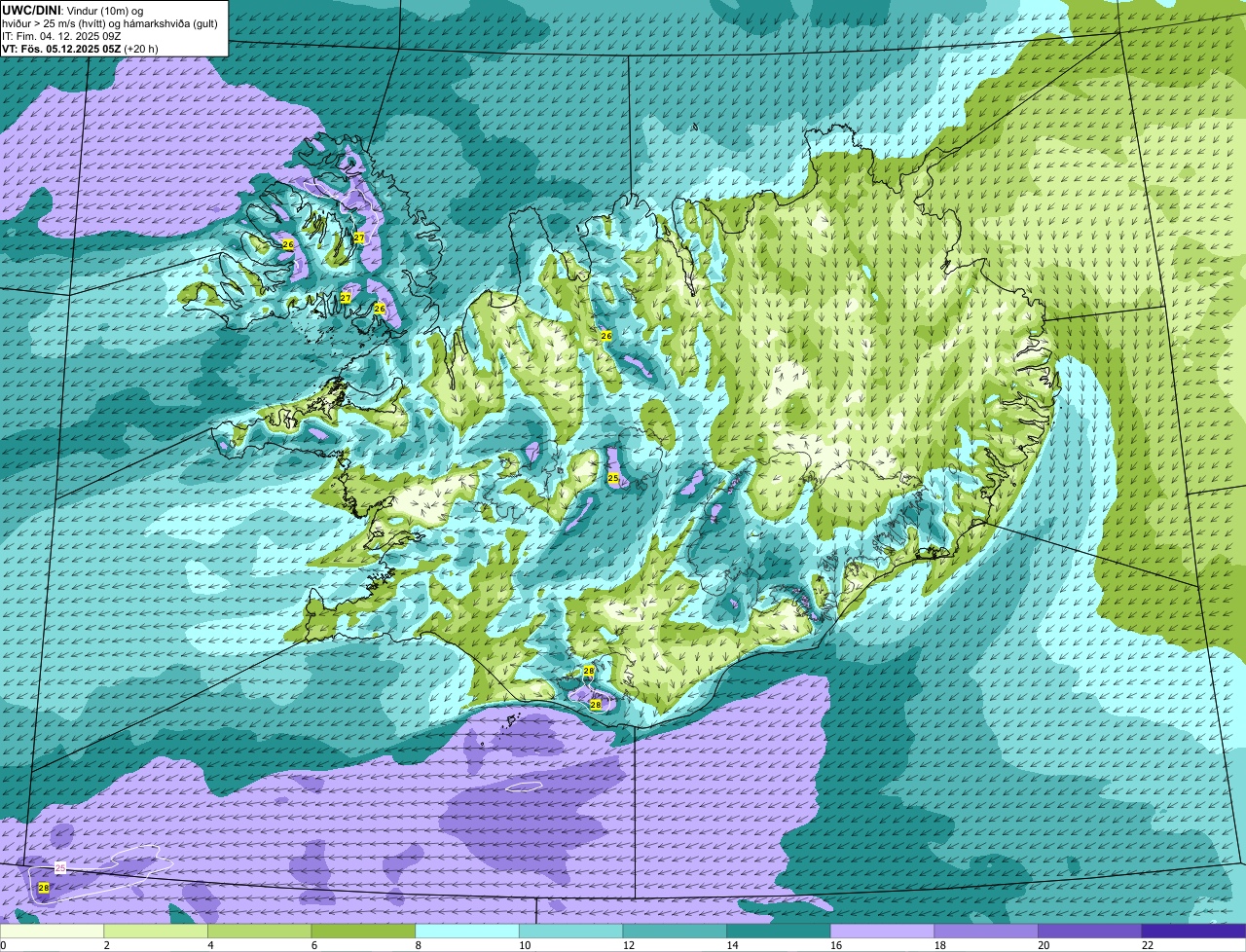Click the legend tick label "18"
Image resolution: width=1246 pixels, height=952 pixels.
(940, 945)
